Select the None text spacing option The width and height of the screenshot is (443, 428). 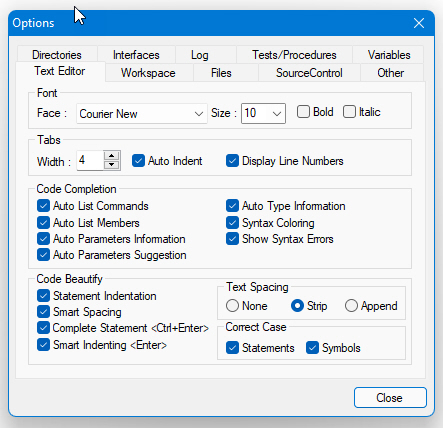[x=232, y=306]
